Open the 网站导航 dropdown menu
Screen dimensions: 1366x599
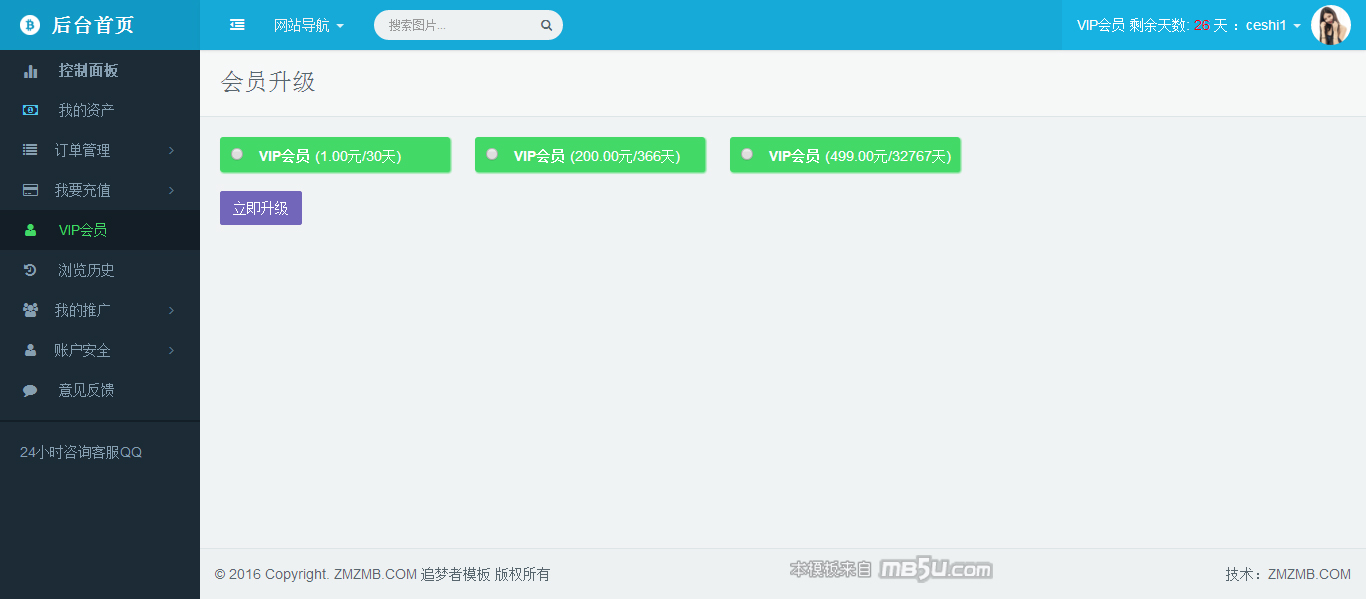tap(308, 25)
